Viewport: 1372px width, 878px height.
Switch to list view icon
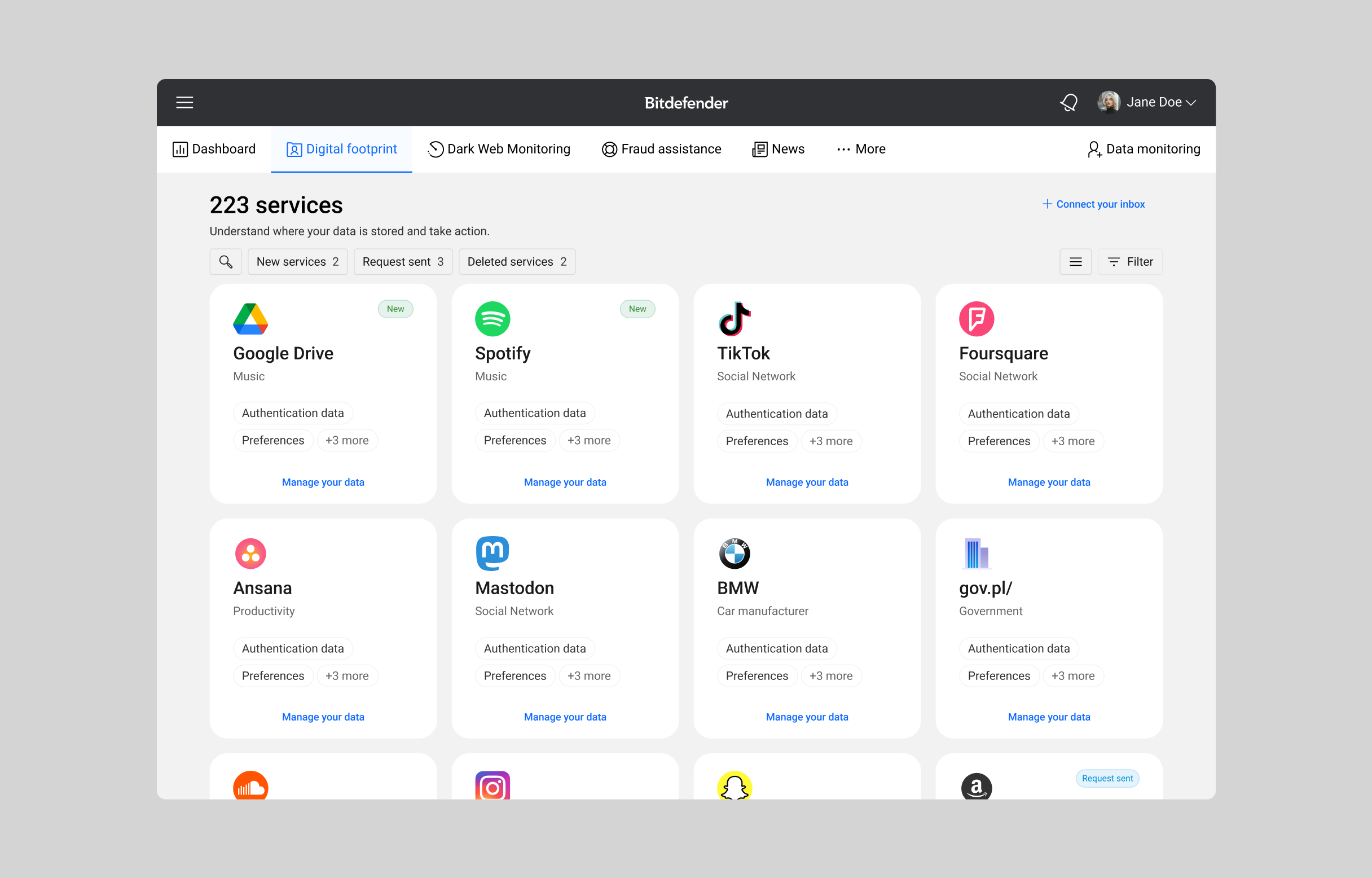point(1076,262)
